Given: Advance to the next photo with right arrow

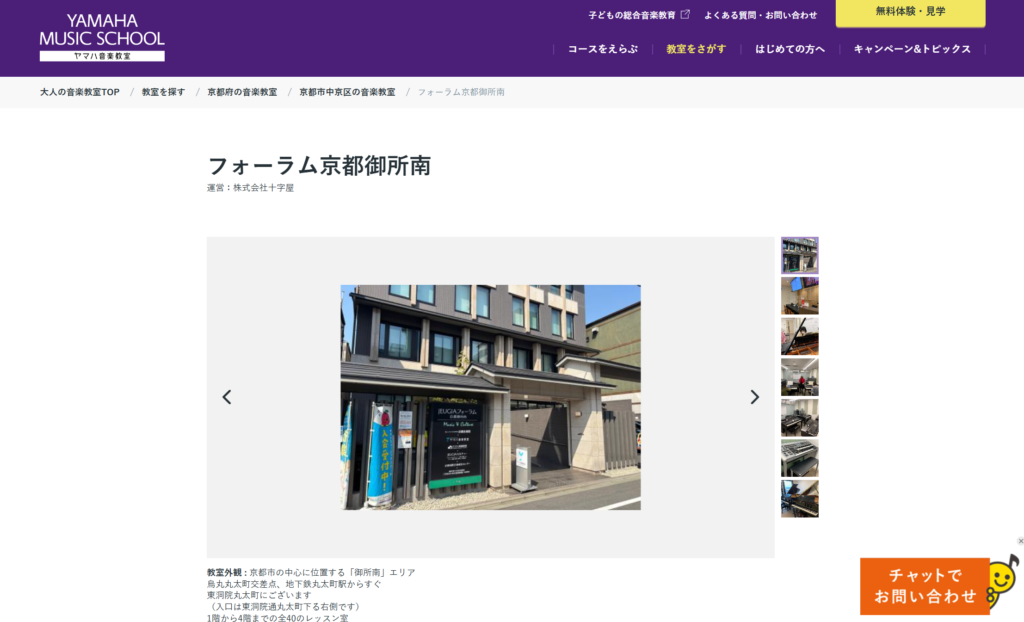Looking at the screenshot, I should [754, 397].
